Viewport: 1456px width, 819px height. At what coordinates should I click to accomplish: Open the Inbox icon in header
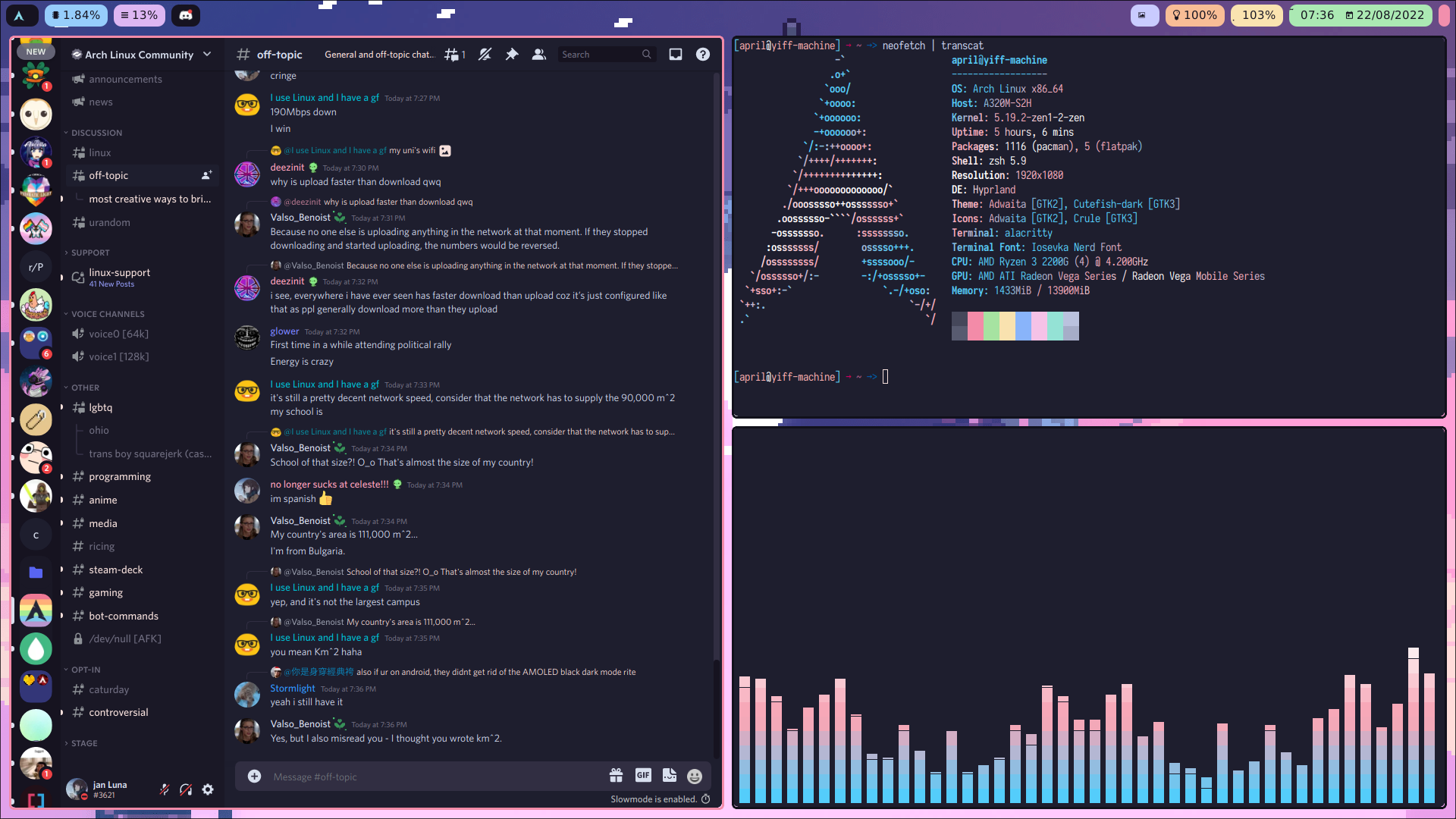(676, 55)
